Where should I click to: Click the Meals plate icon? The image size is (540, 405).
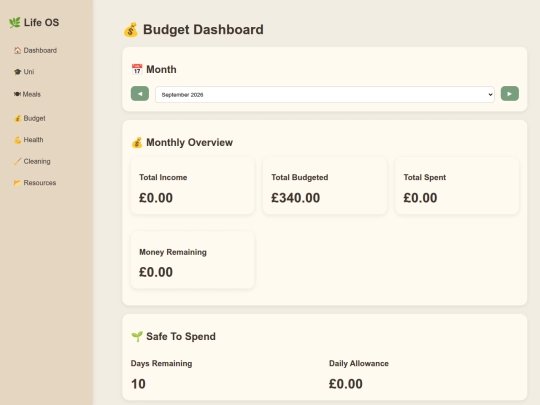coord(17,94)
